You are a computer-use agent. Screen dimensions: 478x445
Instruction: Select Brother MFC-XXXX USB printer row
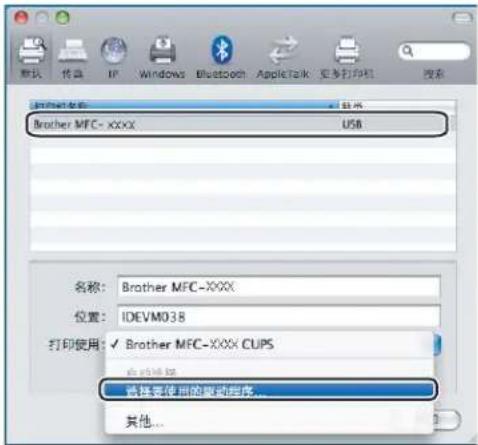click(x=237, y=124)
